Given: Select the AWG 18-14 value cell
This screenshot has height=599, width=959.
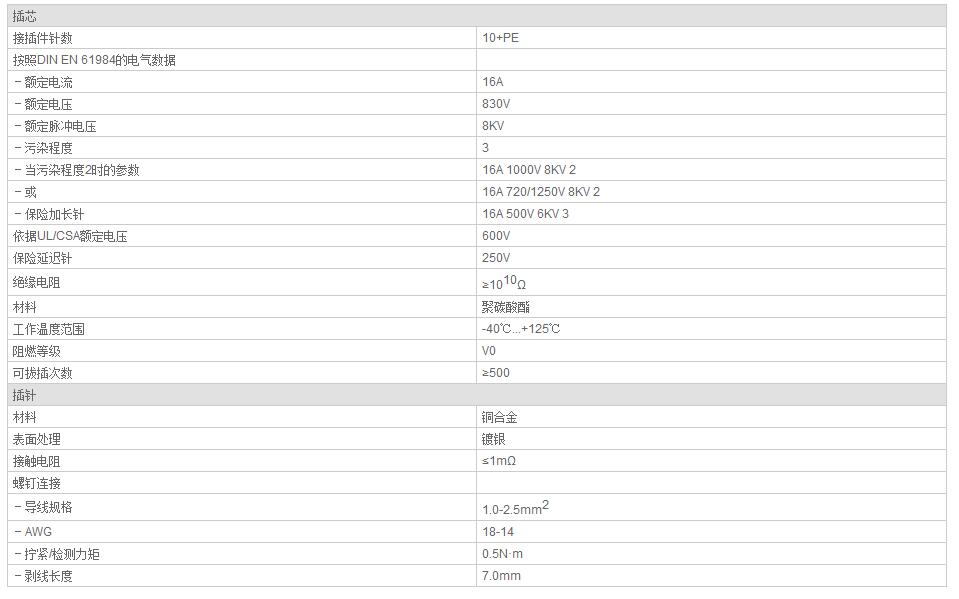Looking at the screenshot, I should coord(711,532).
